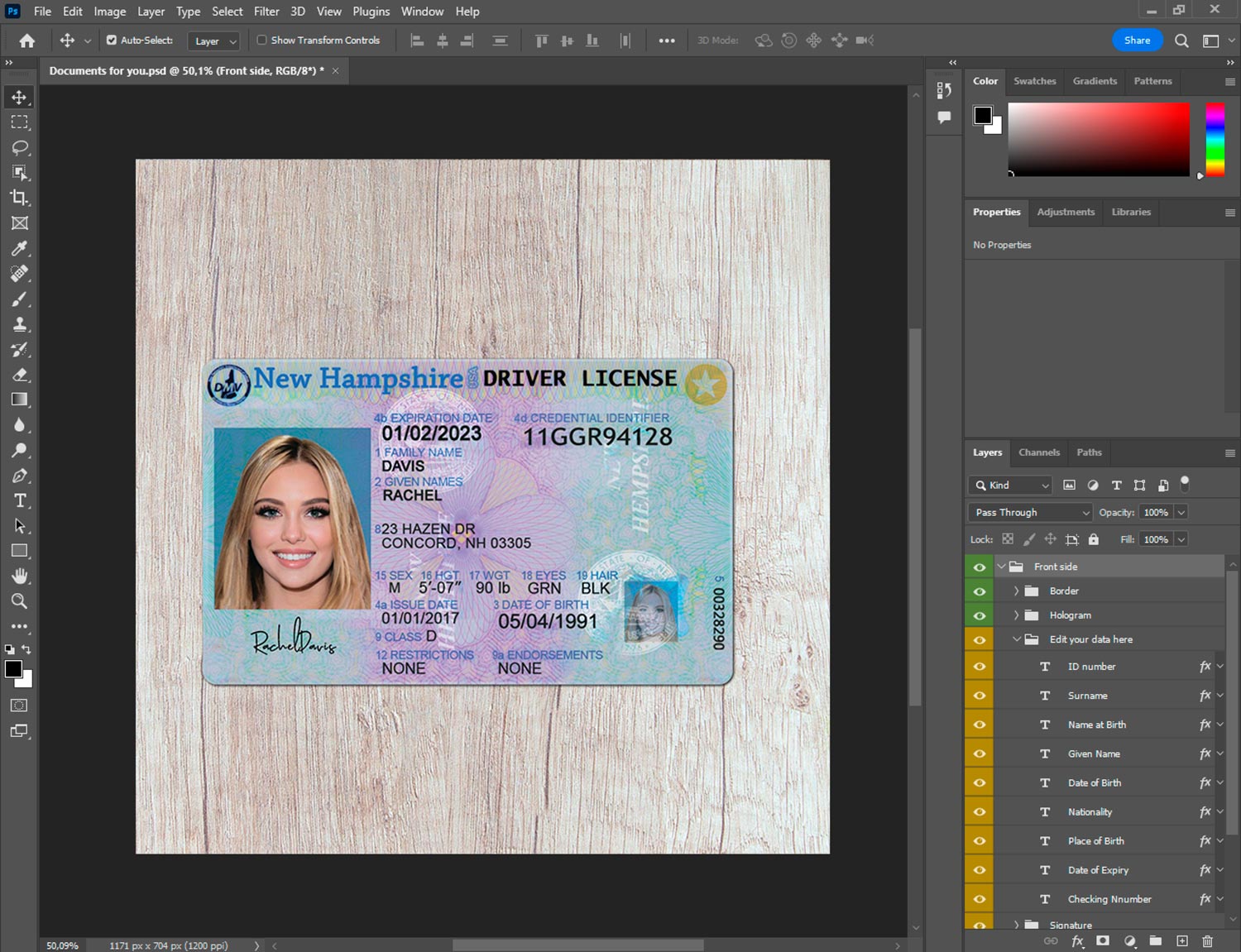Viewport: 1241px width, 952px height.
Task: Expand the Hologram layer group
Action: point(1016,615)
